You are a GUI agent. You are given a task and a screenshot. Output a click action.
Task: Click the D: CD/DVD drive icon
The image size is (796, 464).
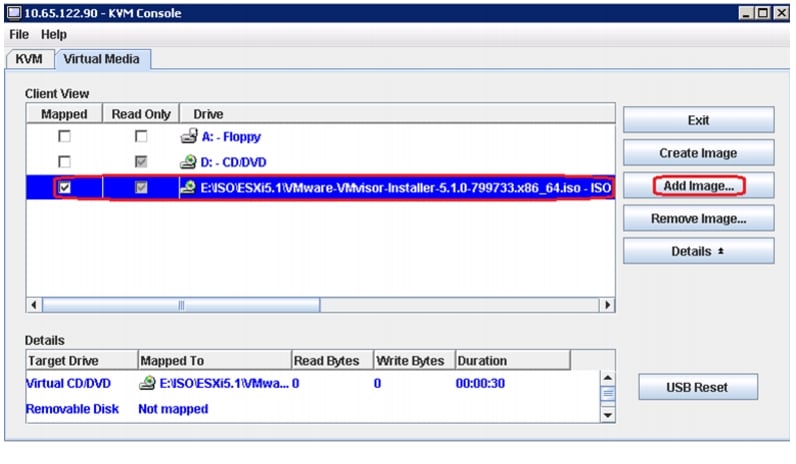[188, 162]
